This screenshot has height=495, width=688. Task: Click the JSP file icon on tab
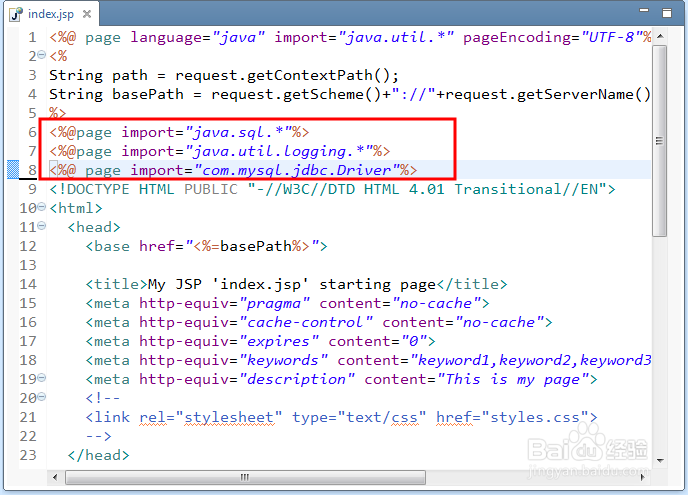point(16,14)
